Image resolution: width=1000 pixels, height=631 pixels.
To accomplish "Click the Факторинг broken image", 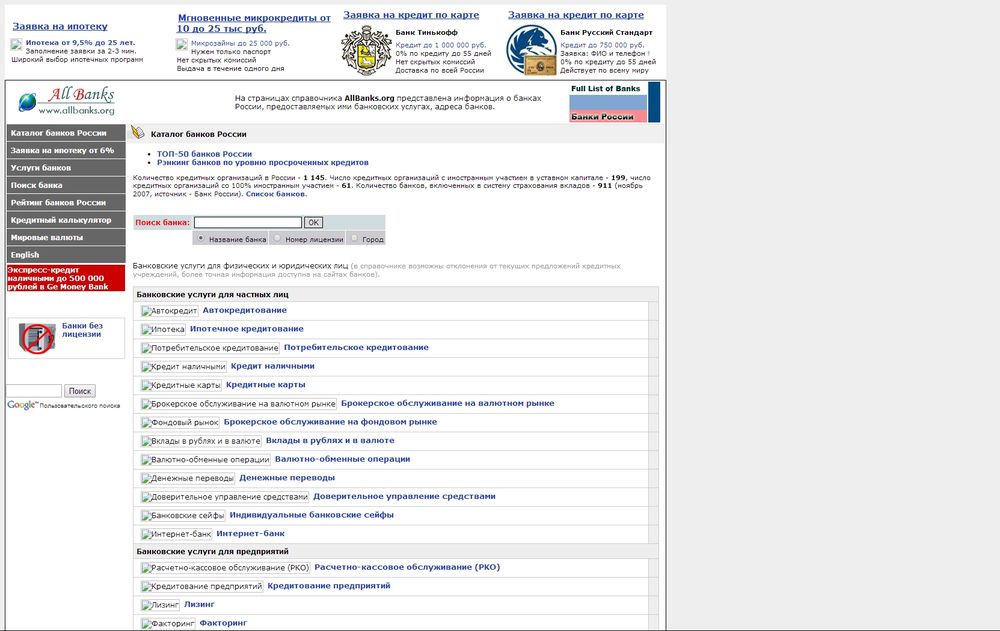I will pos(168,623).
